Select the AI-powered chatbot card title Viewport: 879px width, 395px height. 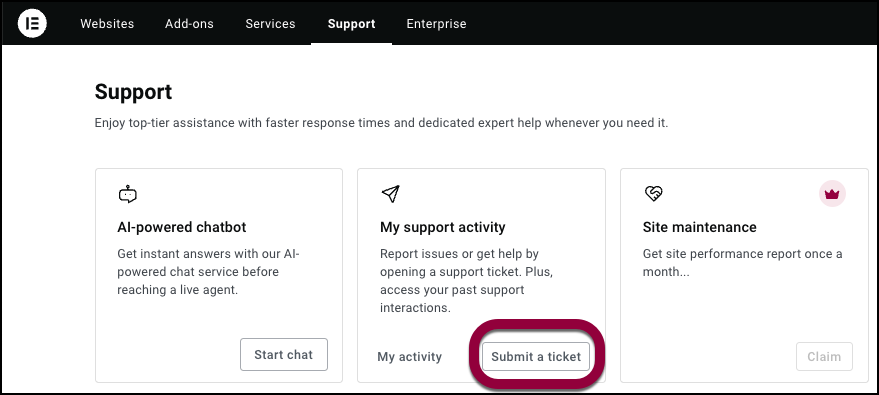click(x=182, y=227)
